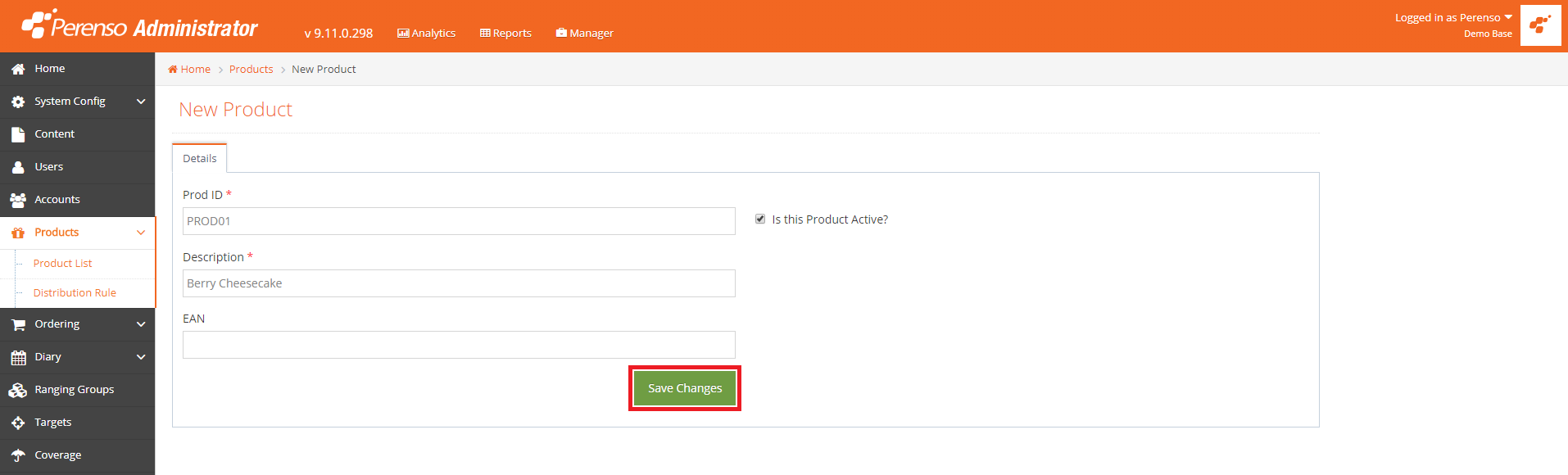Open Targets sidebar item
This screenshot has width=1568, height=475.
click(77, 423)
